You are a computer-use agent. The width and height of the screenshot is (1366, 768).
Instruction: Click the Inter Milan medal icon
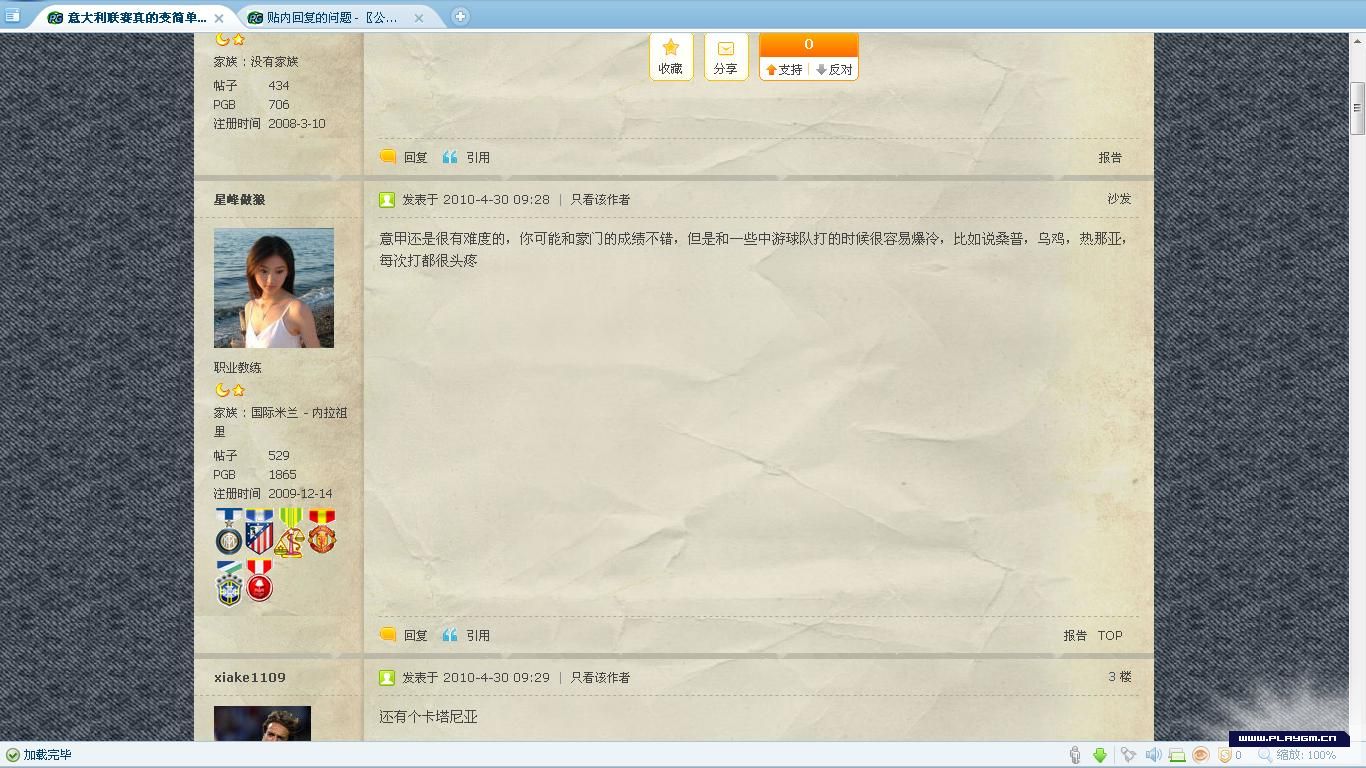pyautogui.click(x=229, y=533)
